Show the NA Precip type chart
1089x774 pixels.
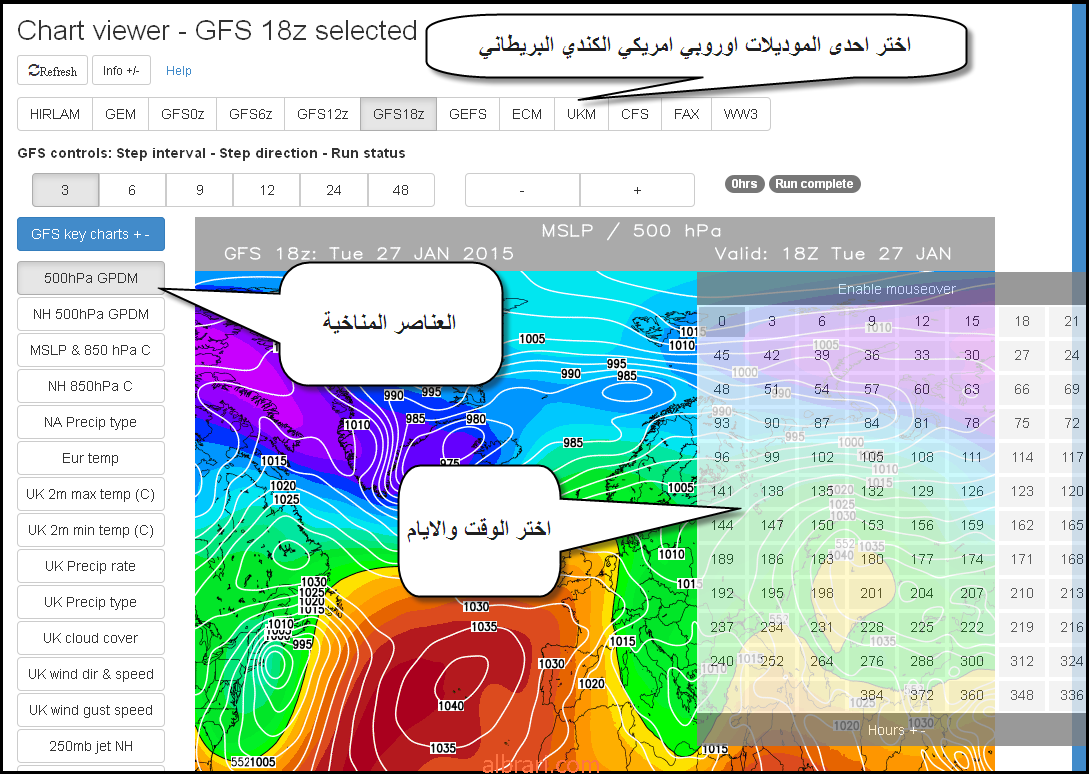(x=91, y=422)
